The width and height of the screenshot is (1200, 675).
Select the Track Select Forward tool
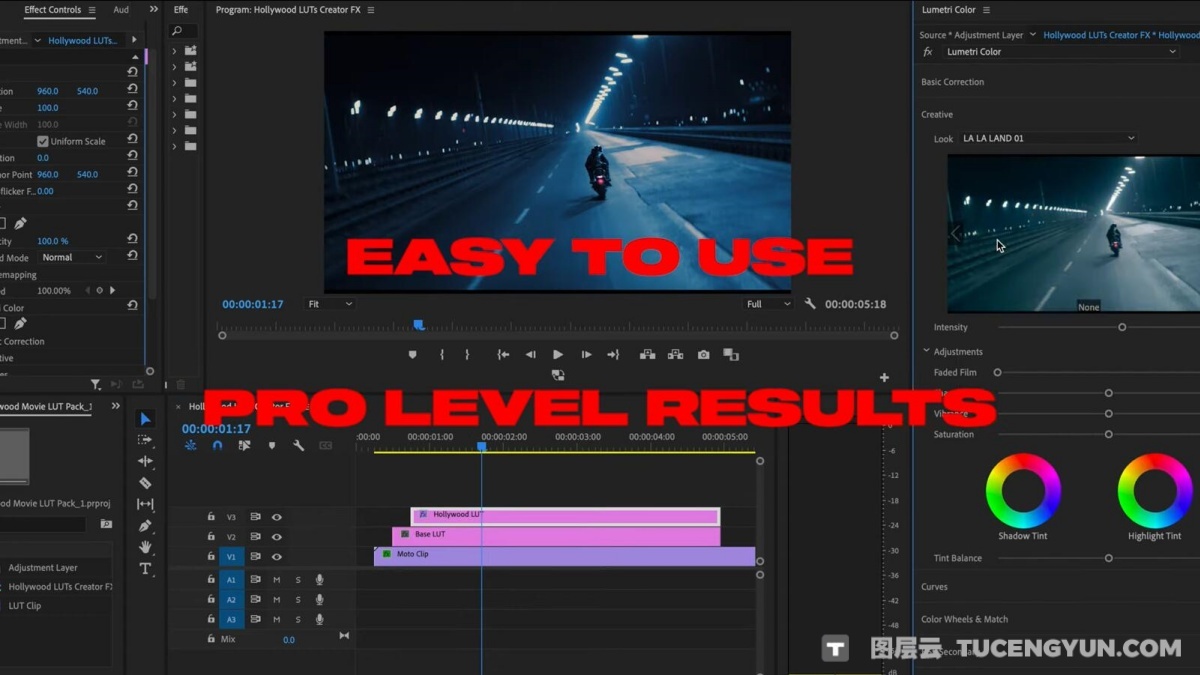coord(145,440)
